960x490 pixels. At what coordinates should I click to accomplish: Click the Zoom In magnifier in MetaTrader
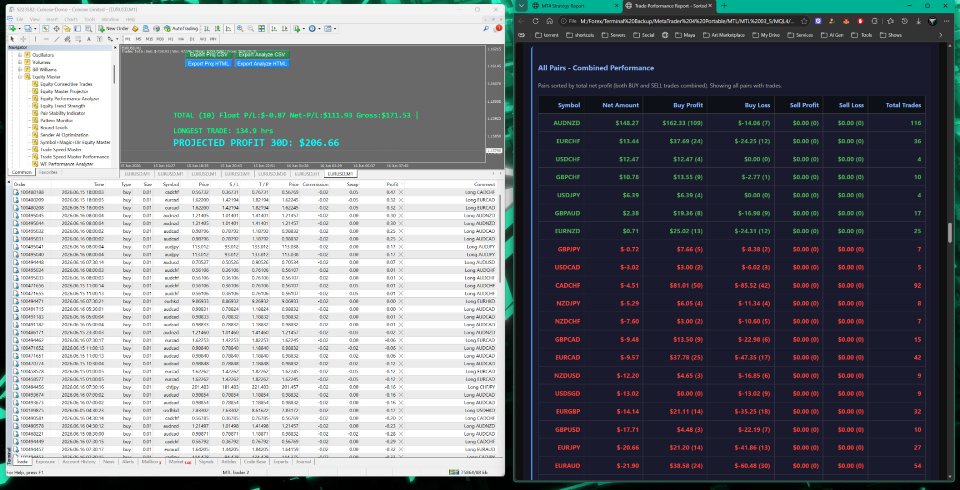240,28
